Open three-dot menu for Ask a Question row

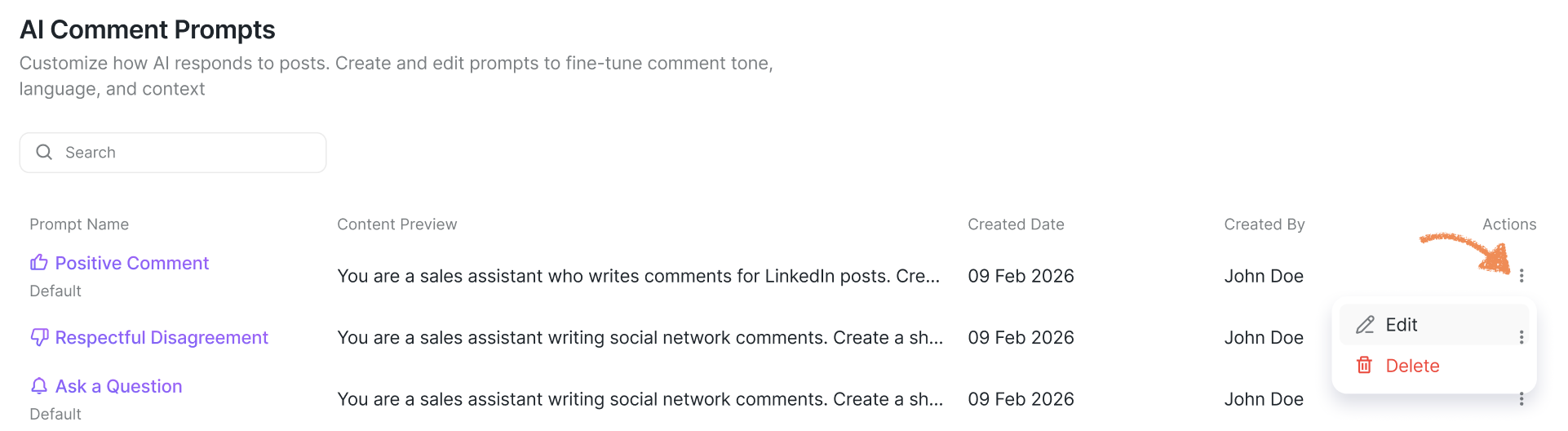pyautogui.click(x=1521, y=399)
